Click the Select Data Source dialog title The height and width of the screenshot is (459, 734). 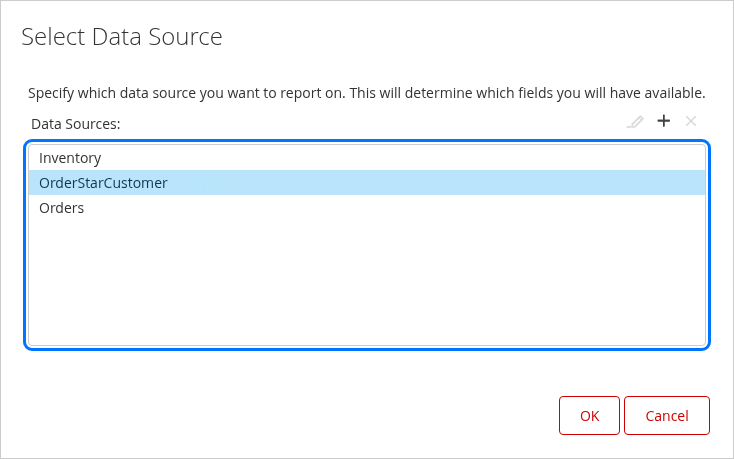pos(121,38)
